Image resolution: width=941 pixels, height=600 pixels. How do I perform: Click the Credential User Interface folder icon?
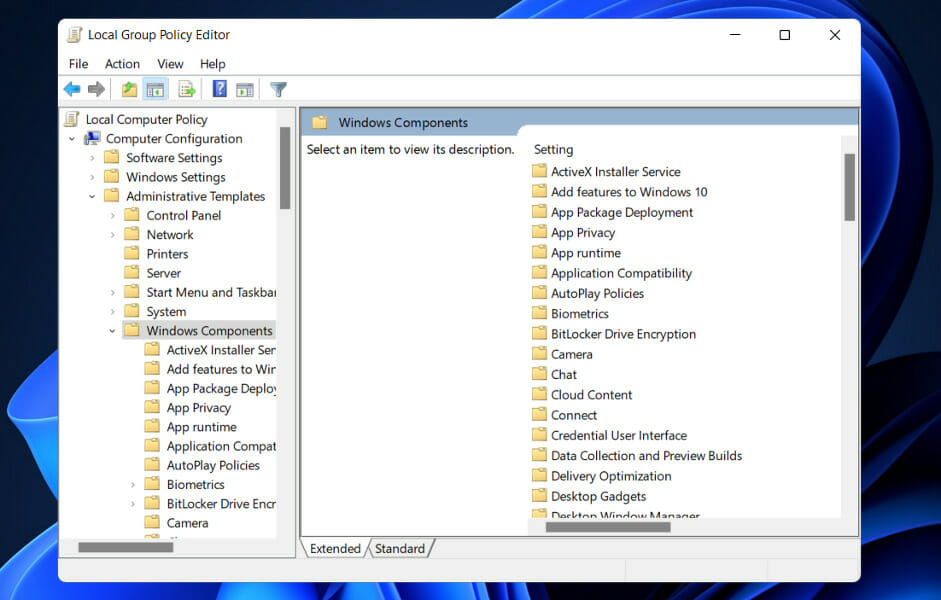point(540,435)
